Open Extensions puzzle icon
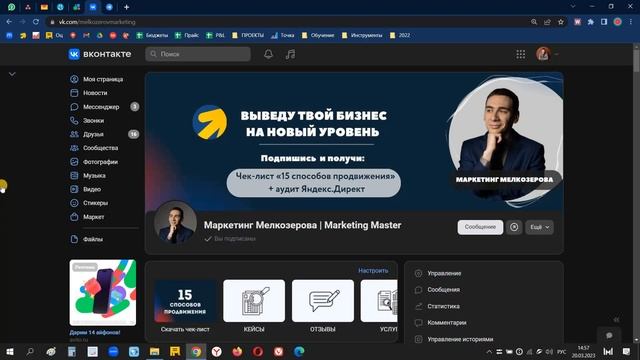 click(591, 22)
